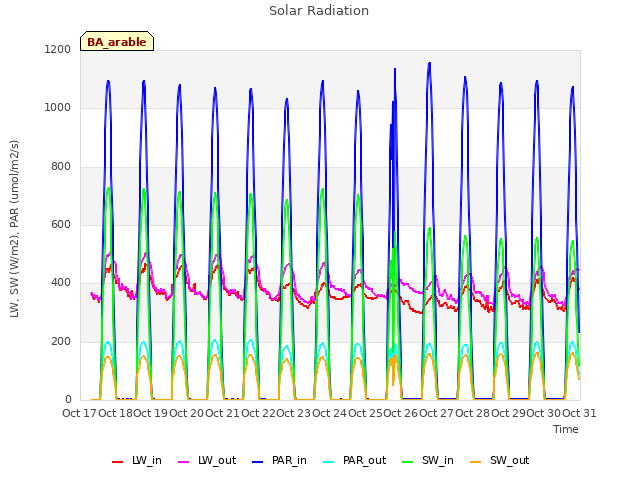Click the Solar Radiation chart title
The height and width of the screenshot is (480, 640).
[319, 11]
